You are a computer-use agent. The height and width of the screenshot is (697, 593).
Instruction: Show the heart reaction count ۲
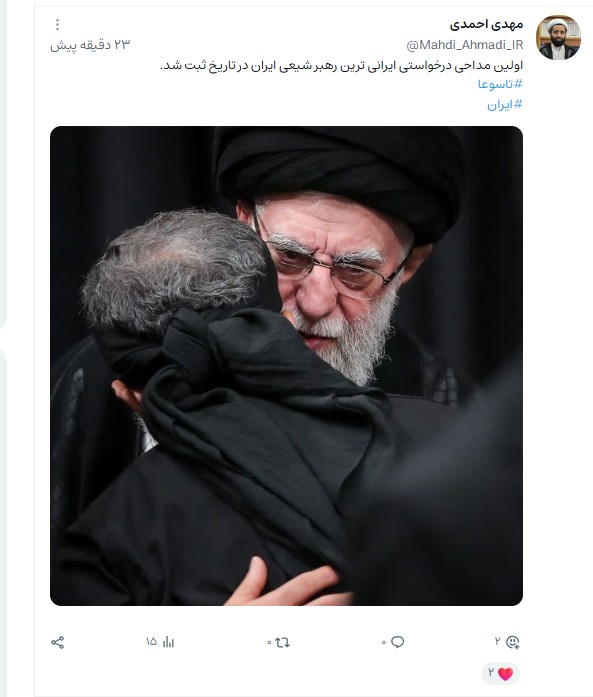[491, 672]
